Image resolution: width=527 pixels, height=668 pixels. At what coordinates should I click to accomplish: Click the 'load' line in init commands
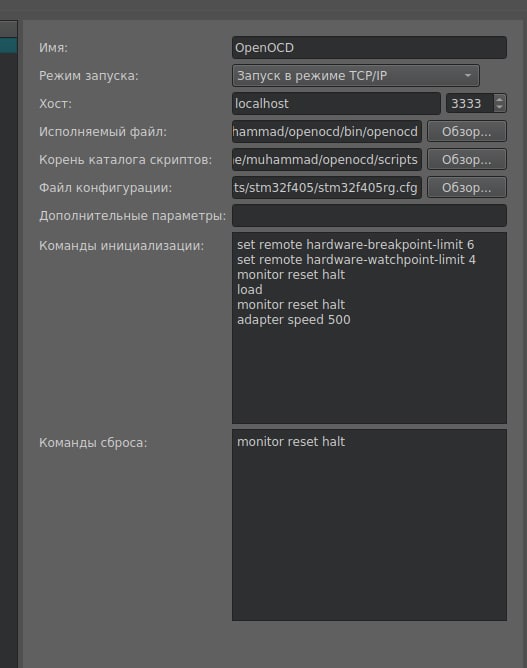pyautogui.click(x=250, y=290)
